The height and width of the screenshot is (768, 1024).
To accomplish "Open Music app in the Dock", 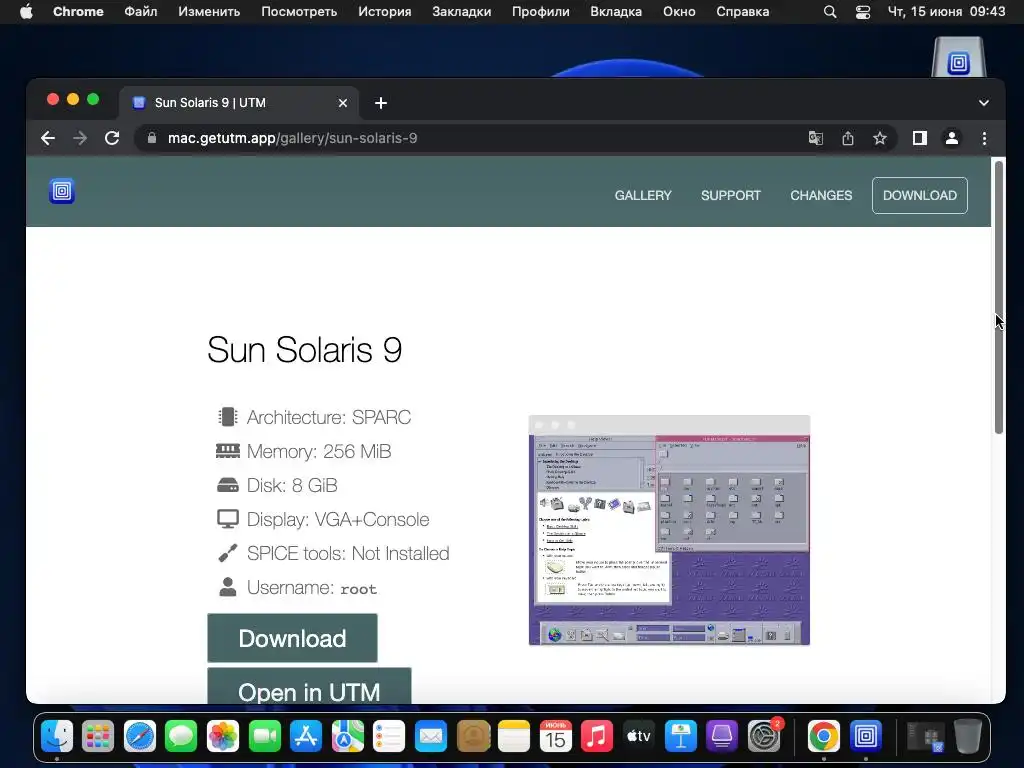I will coord(597,737).
